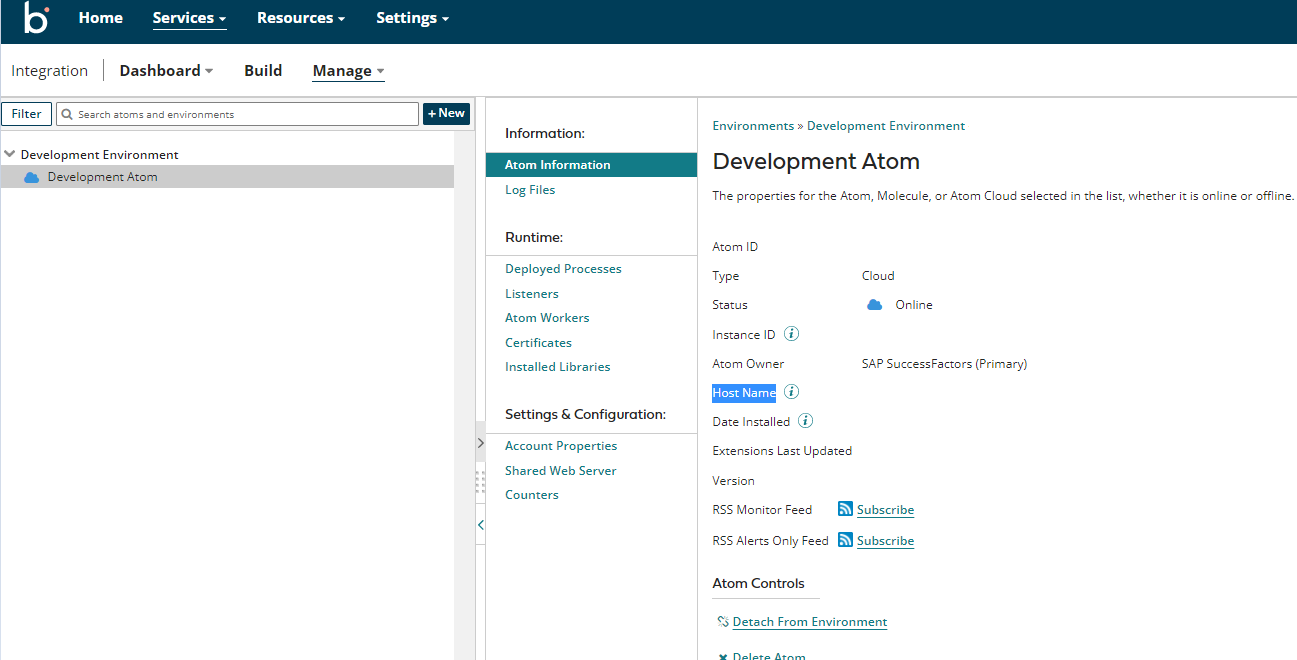
Task: Open Atom Workers section
Action: click(x=547, y=318)
